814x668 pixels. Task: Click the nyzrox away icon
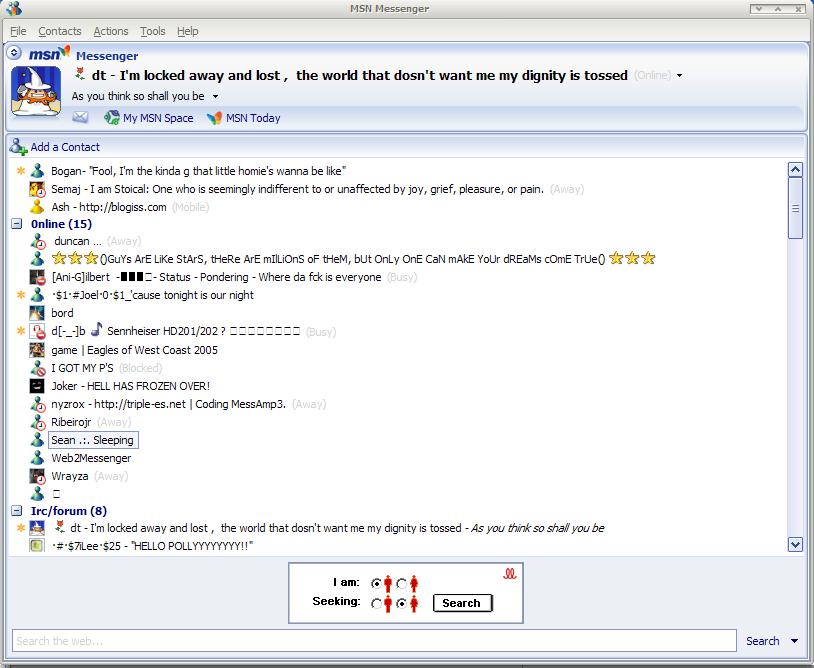tap(37, 404)
